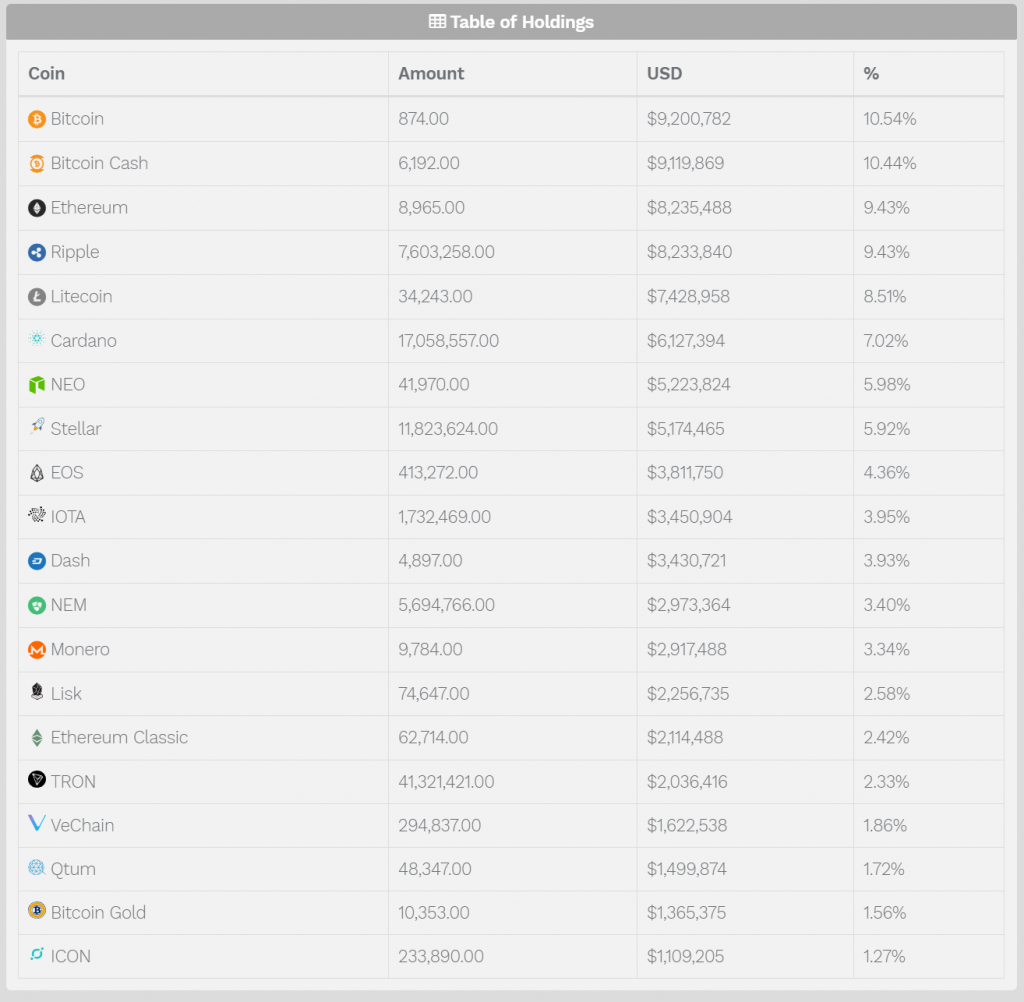Sort by the % column header
The image size is (1024, 1002).
871,73
